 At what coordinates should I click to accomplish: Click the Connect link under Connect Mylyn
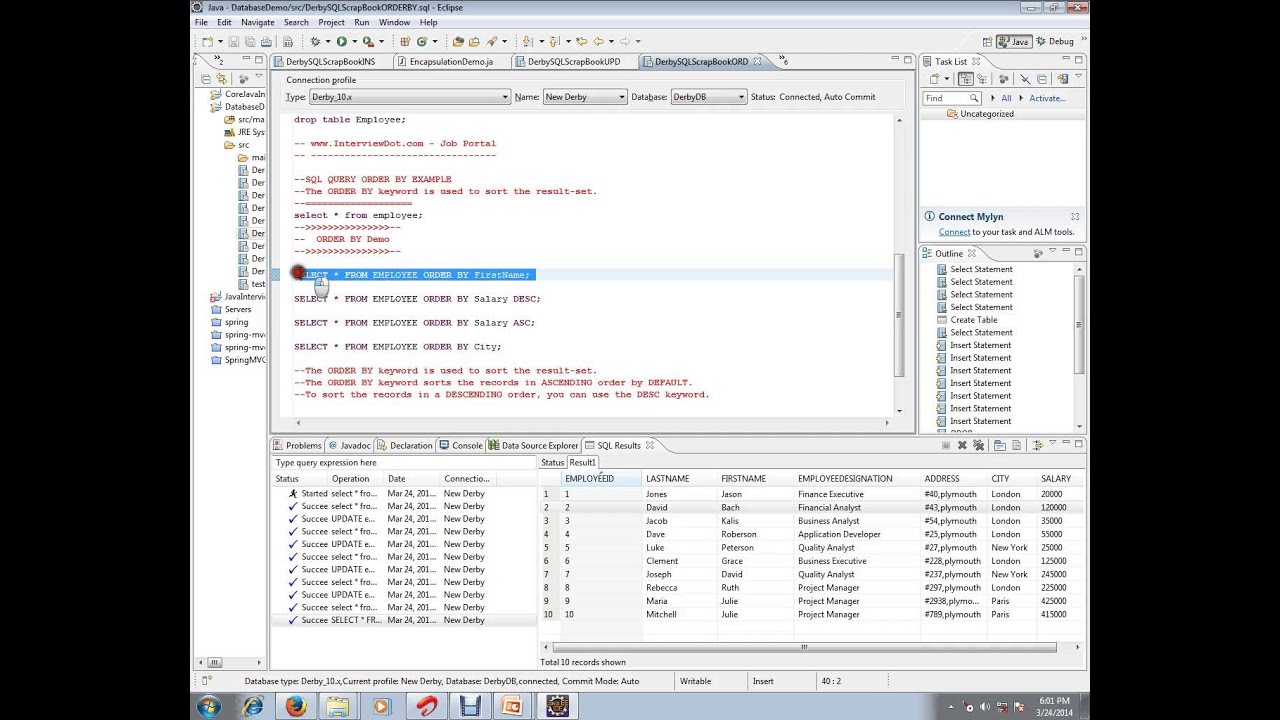[954, 232]
